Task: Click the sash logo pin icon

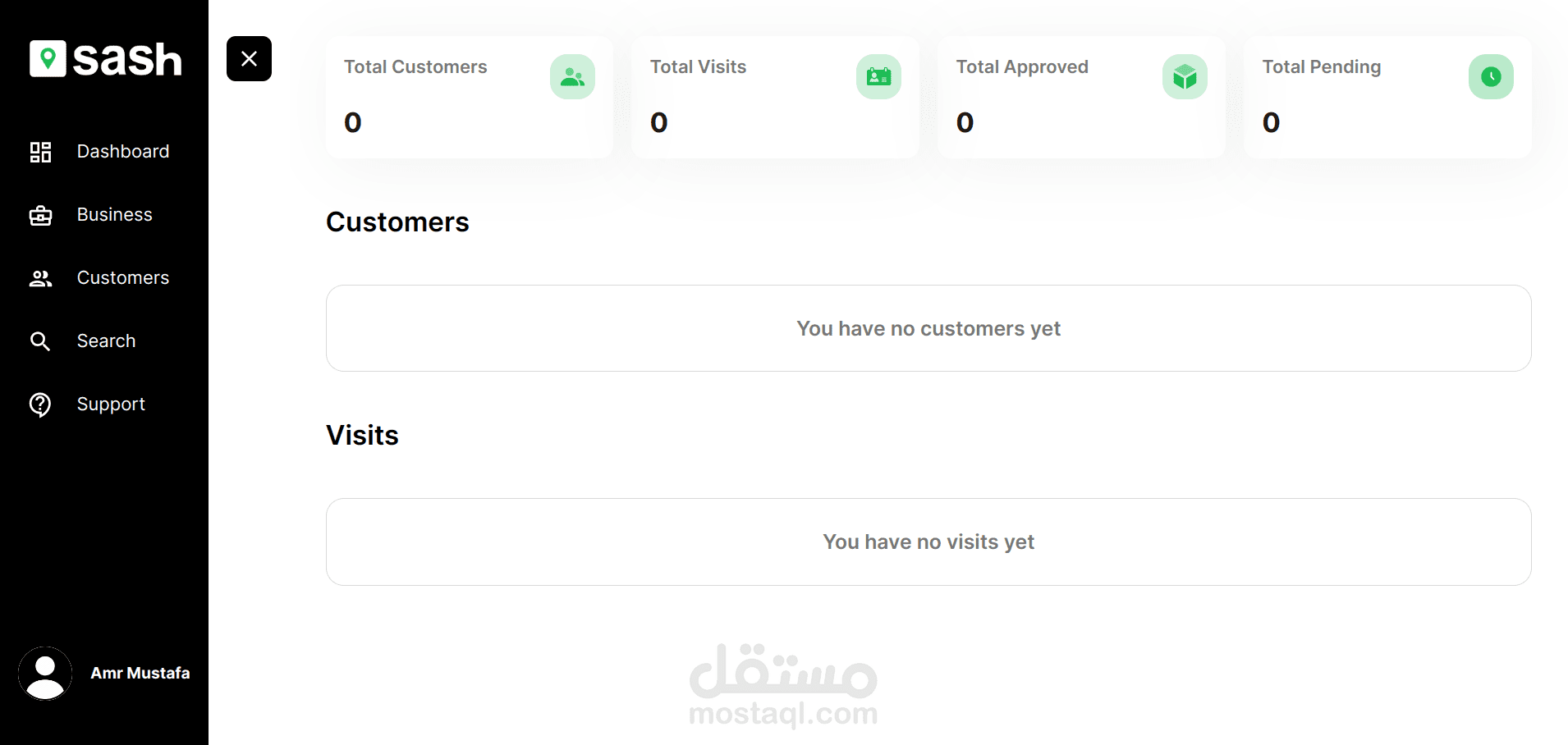Action: (x=48, y=58)
